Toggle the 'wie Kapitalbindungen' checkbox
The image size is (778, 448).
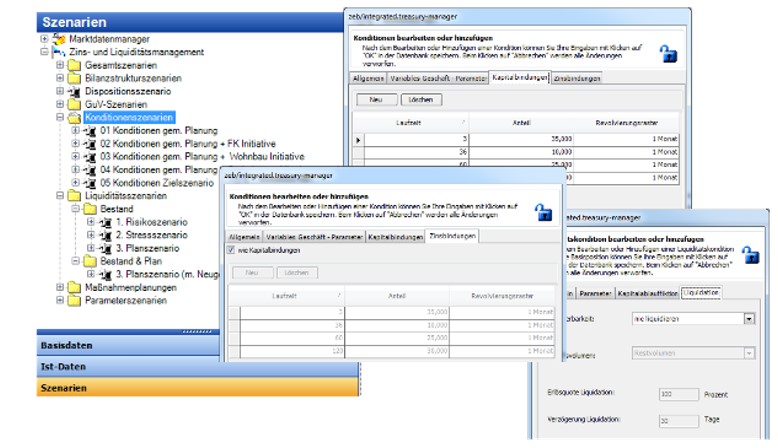231,250
